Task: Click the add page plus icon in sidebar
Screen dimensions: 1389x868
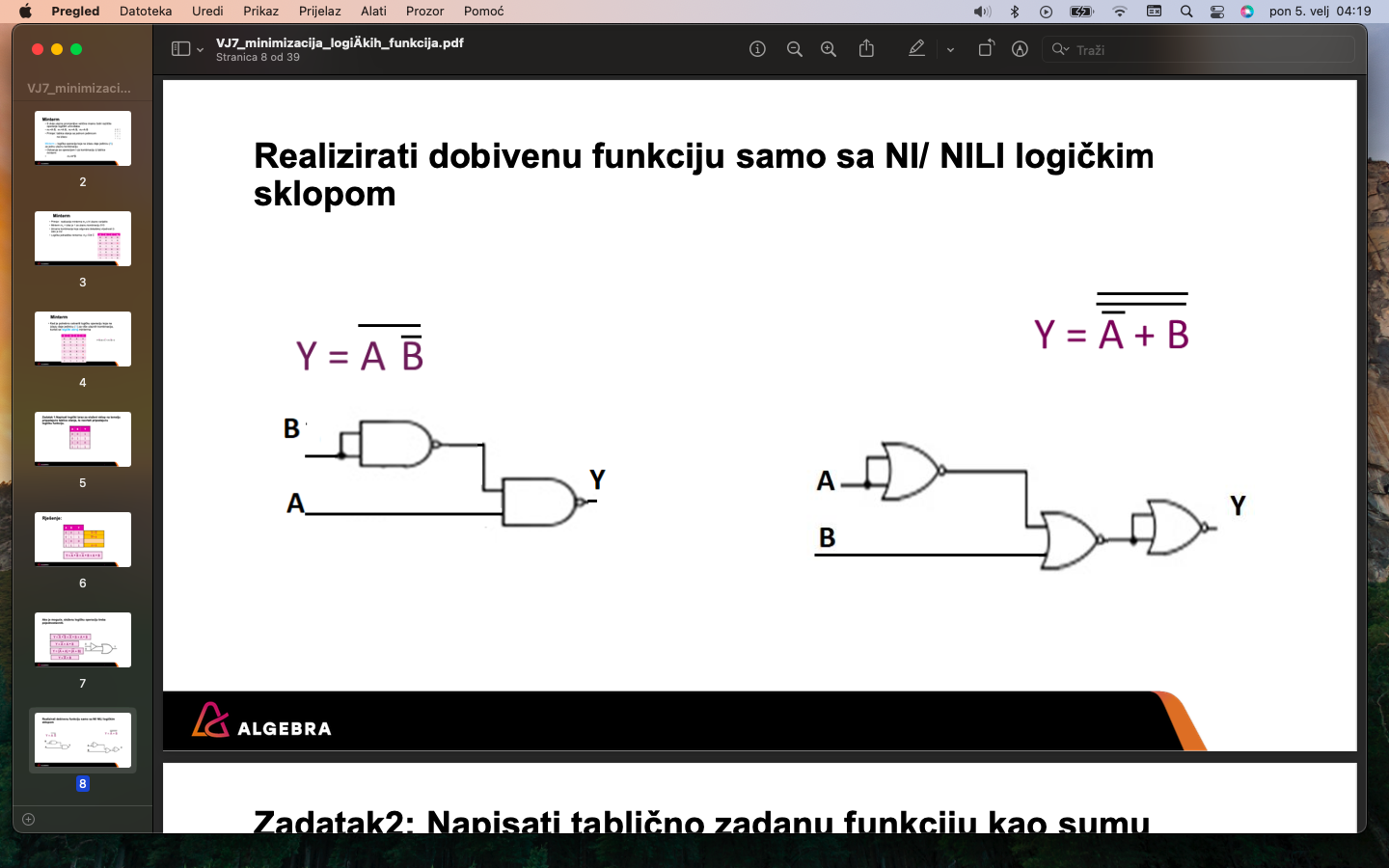Action: [28, 819]
